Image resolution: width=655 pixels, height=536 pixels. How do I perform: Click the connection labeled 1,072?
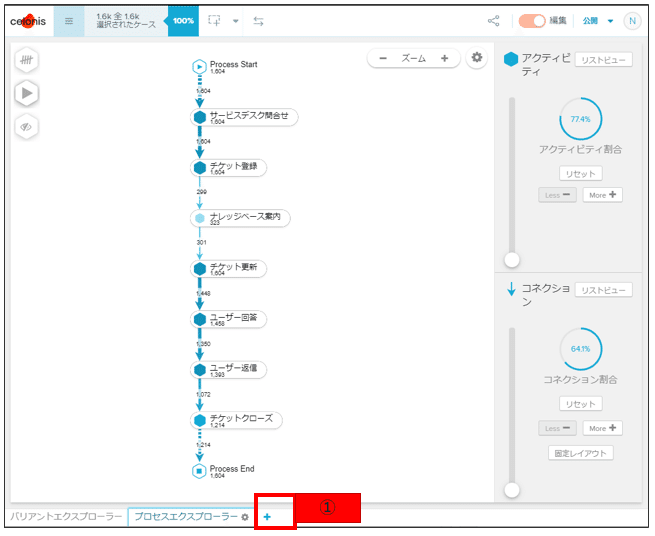(203, 394)
